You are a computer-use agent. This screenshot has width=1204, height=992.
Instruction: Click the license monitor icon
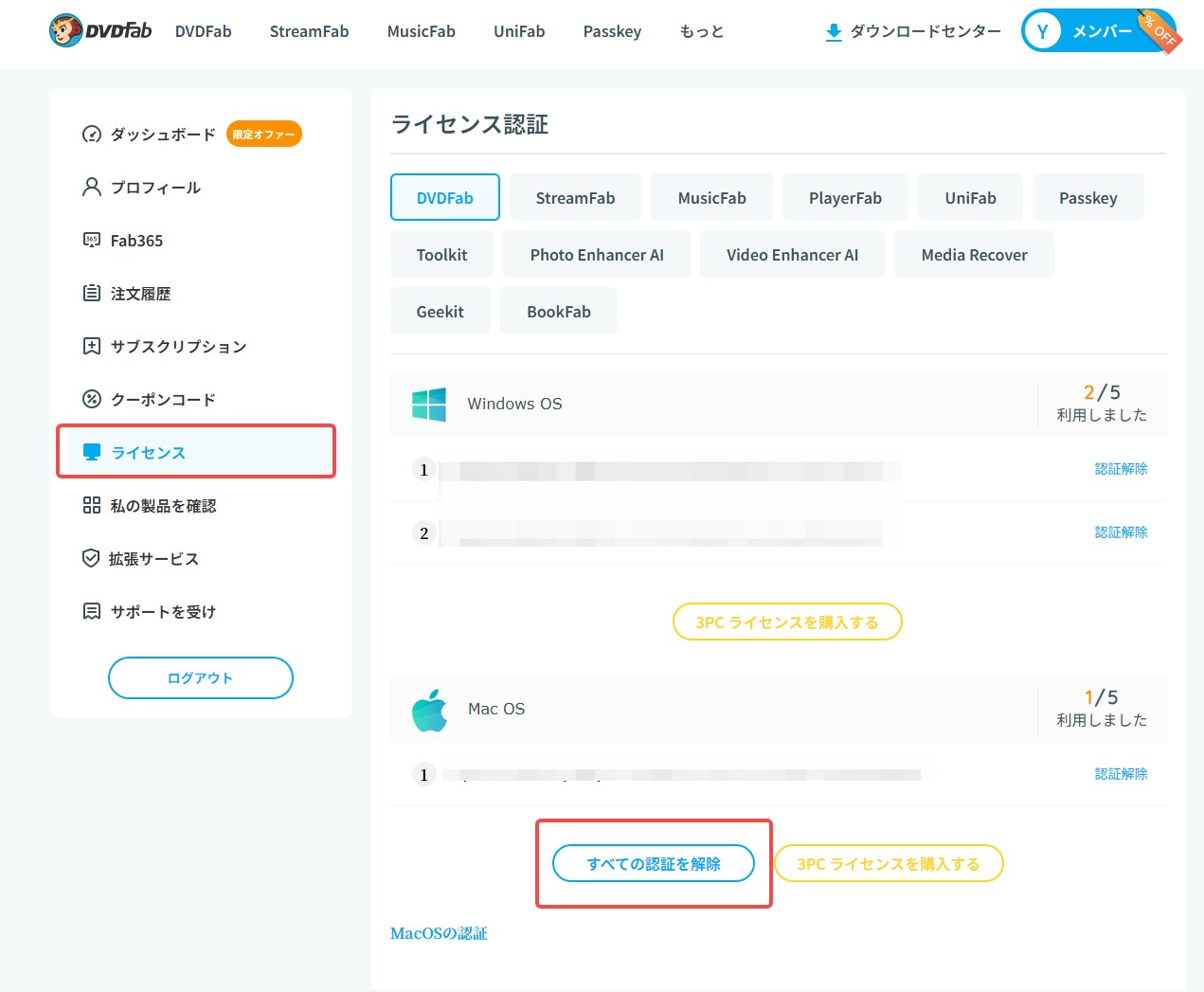(x=92, y=453)
